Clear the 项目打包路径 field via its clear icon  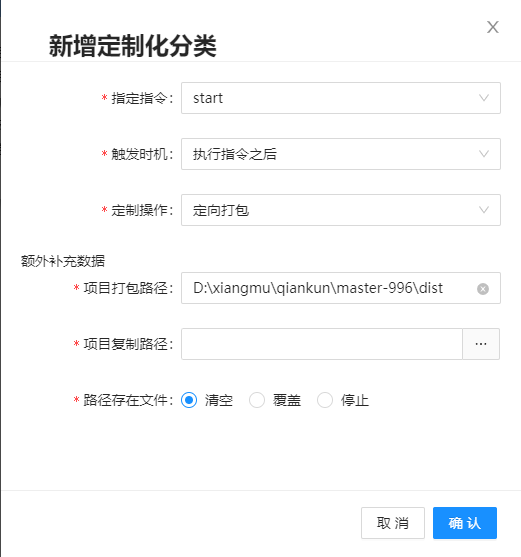click(x=483, y=289)
